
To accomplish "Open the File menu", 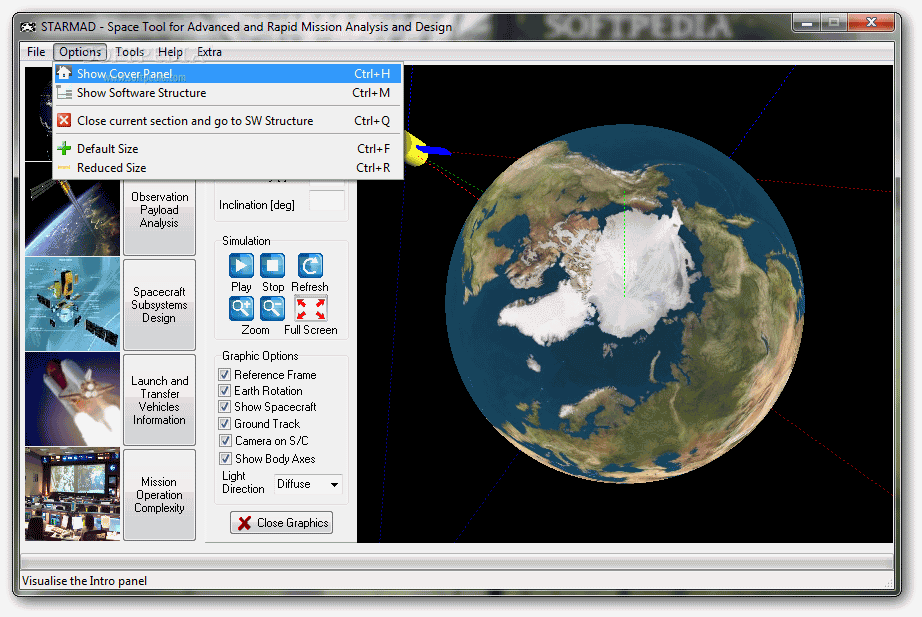I will click(x=36, y=52).
